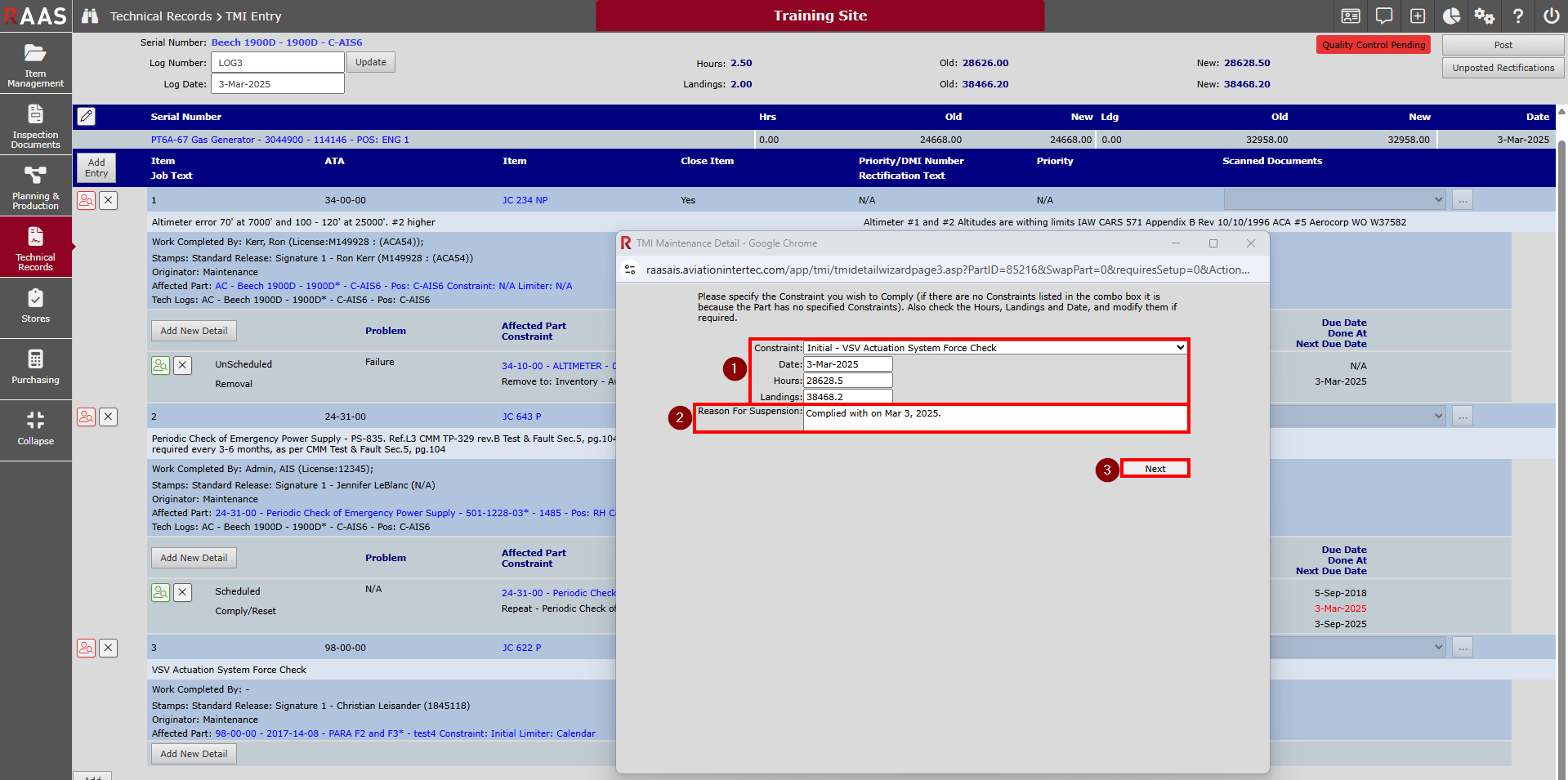Screen dimensions: 1568x780
Task: Open Stores in the sidebar
Action: click(x=36, y=307)
